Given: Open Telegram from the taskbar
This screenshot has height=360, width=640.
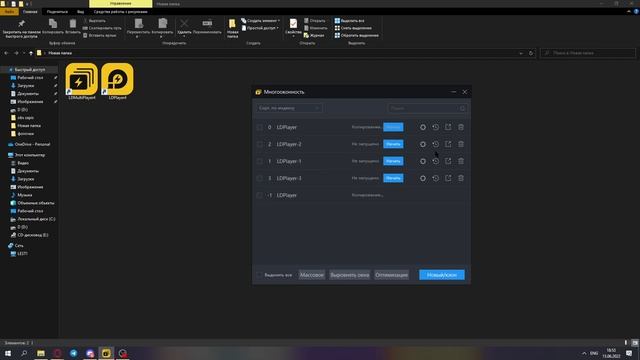Looking at the screenshot, I should pyautogui.click(x=73, y=353).
